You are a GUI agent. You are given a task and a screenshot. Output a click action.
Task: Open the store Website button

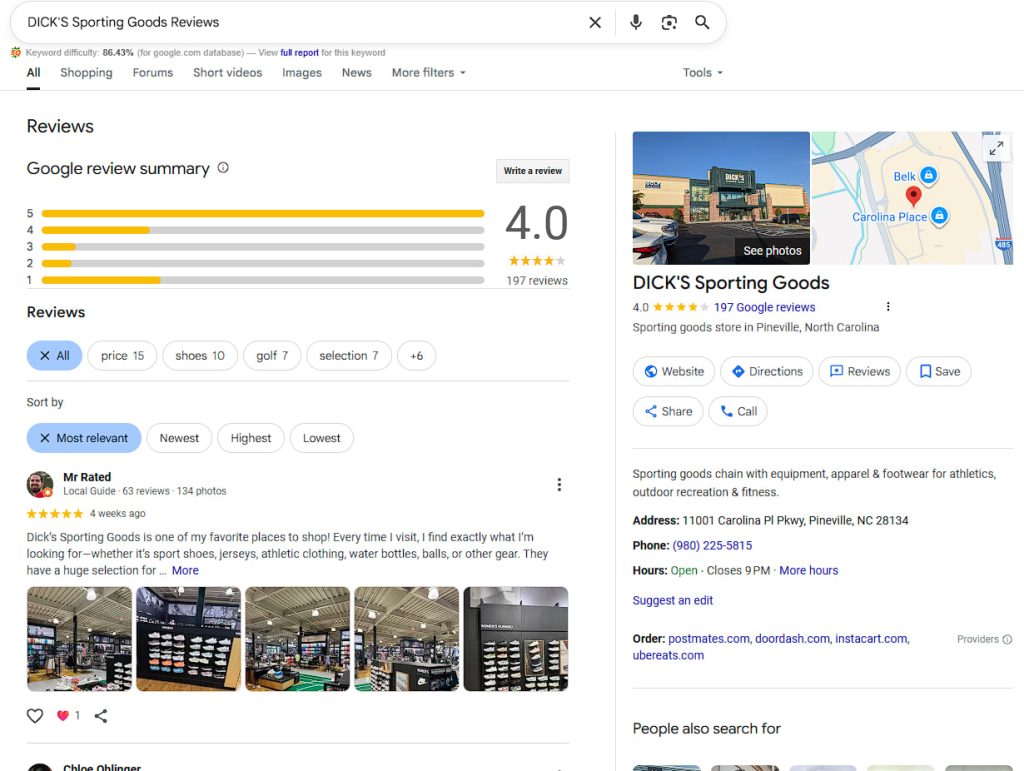coord(673,371)
